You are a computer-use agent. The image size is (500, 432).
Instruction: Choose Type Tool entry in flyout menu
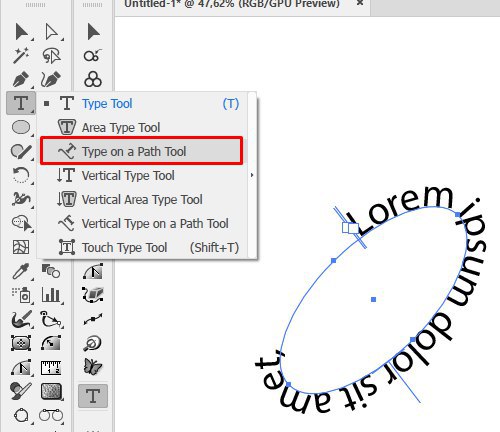[143, 104]
